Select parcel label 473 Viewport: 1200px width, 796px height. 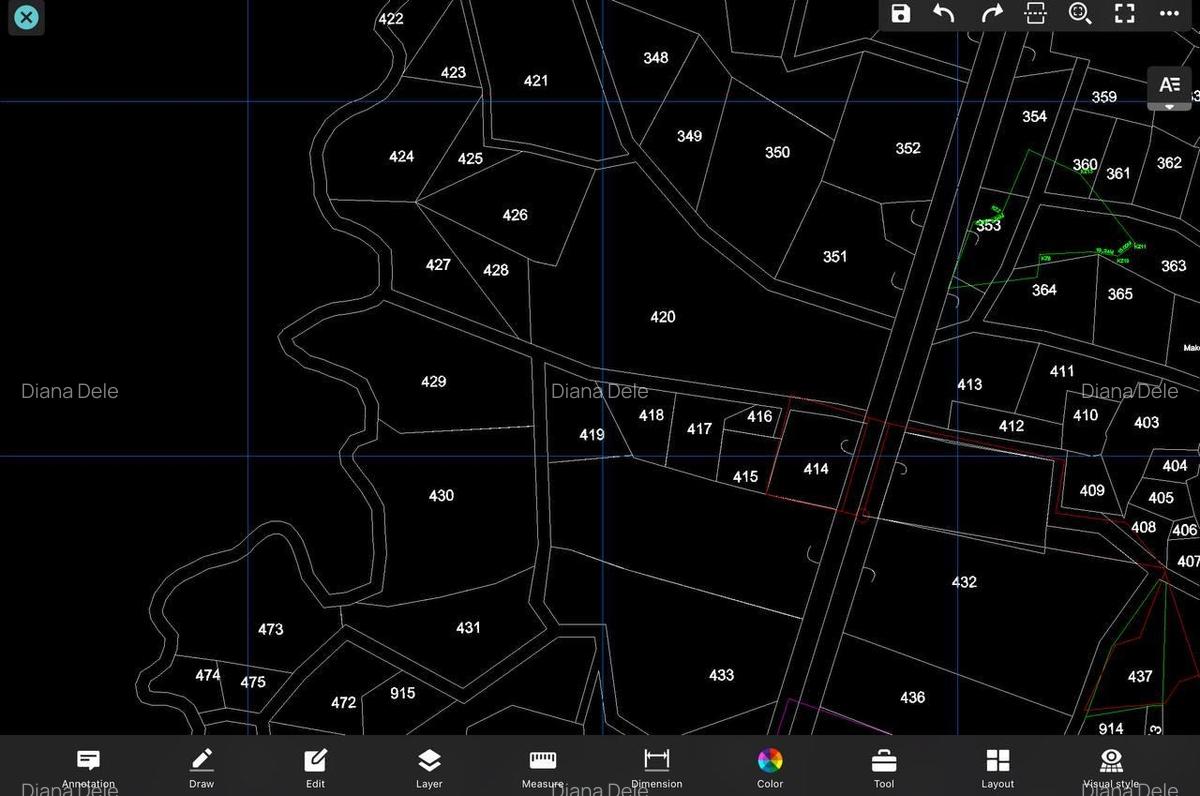pos(271,630)
